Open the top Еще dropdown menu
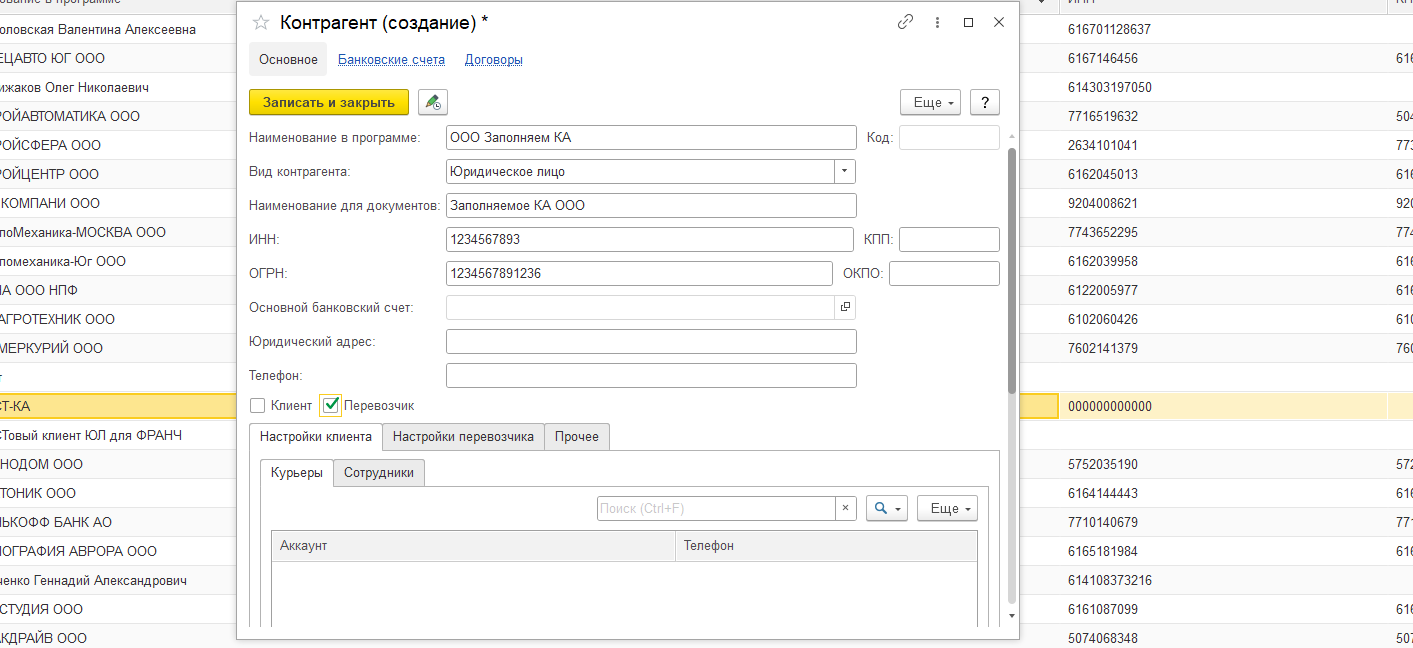Viewport: 1413px width, 648px height. point(931,102)
